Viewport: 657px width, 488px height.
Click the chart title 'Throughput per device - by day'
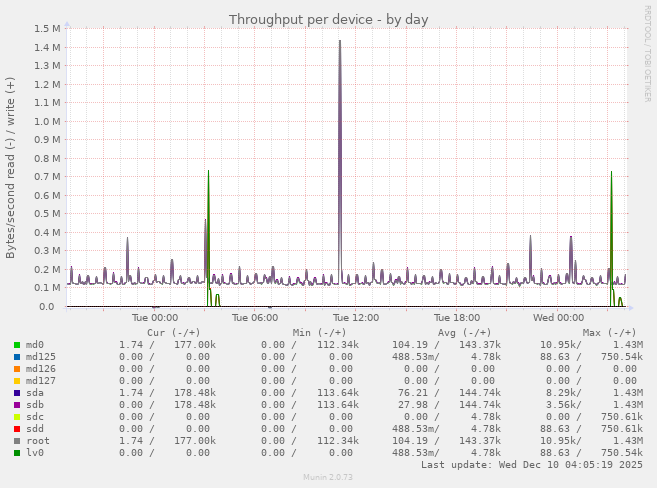[x=328, y=20]
